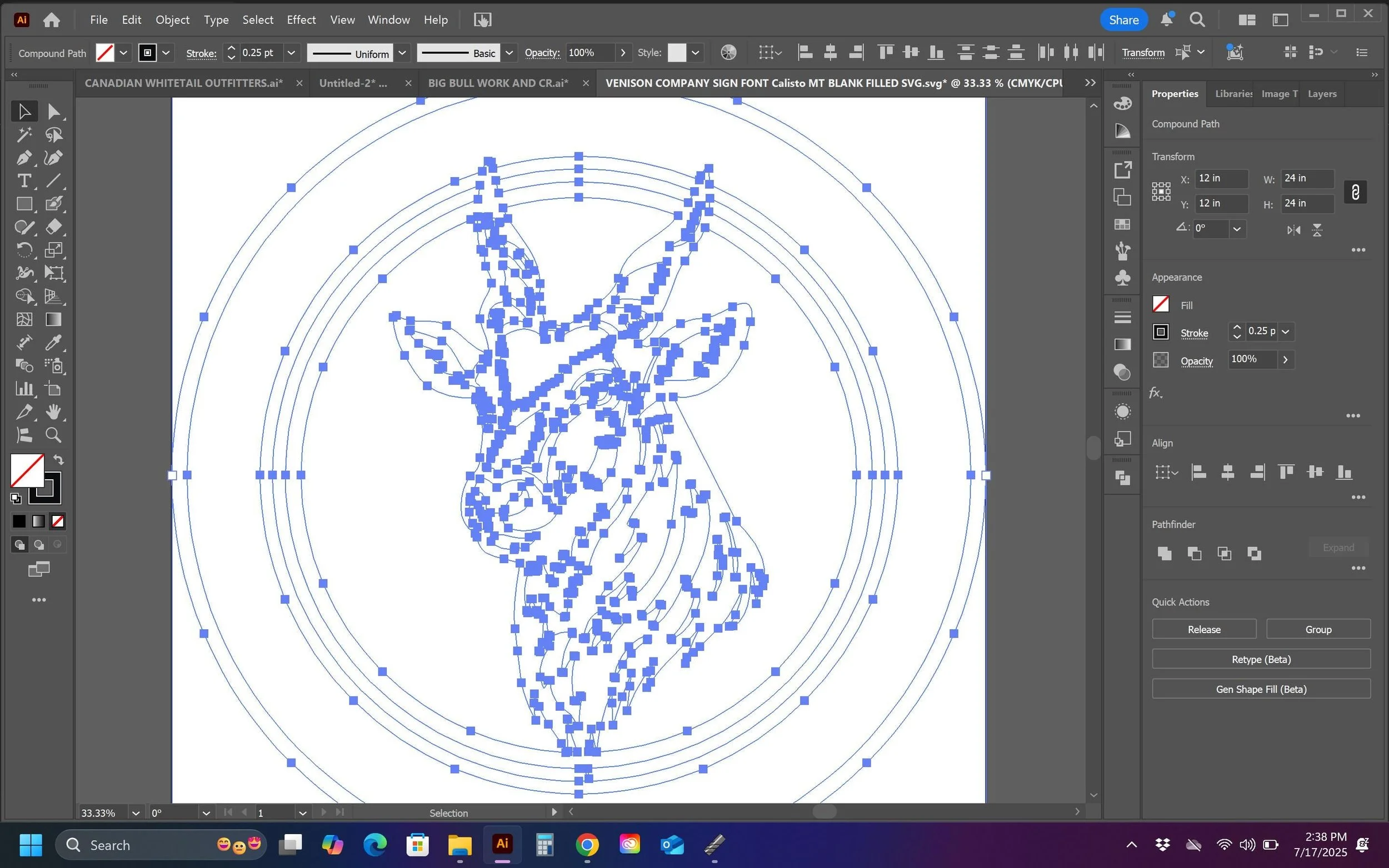
Task: Click the Release quick action button
Action: [1203, 629]
